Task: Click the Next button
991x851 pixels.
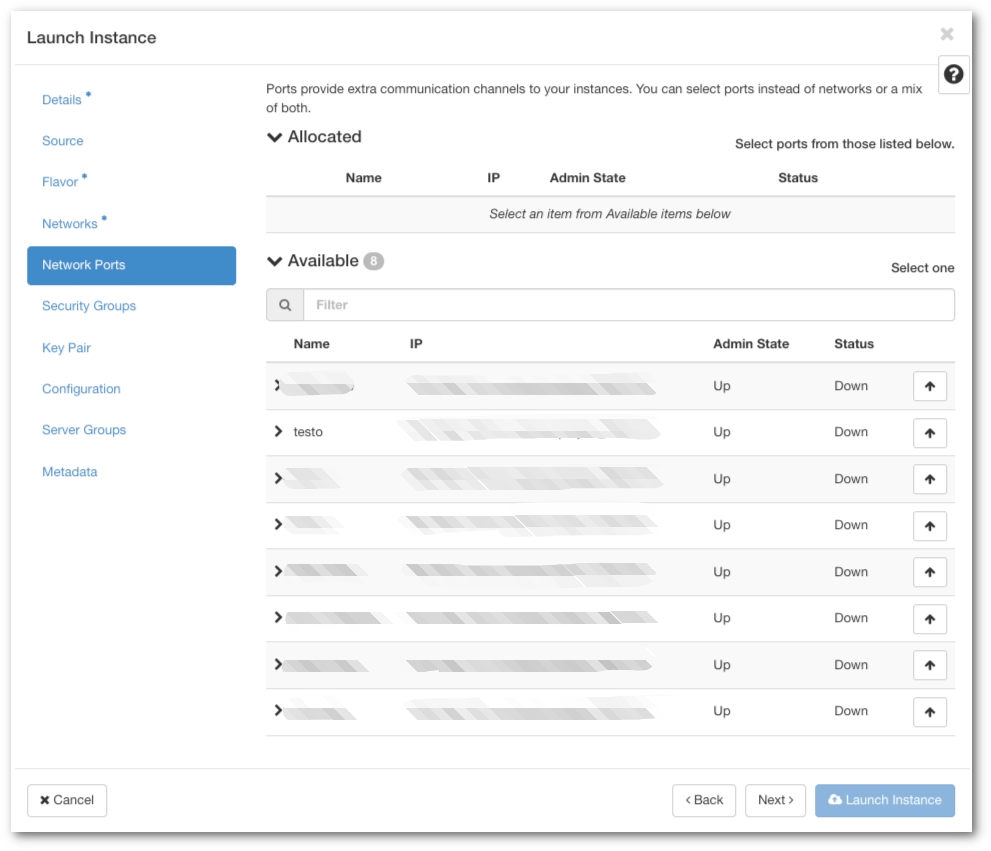Action: [x=775, y=800]
